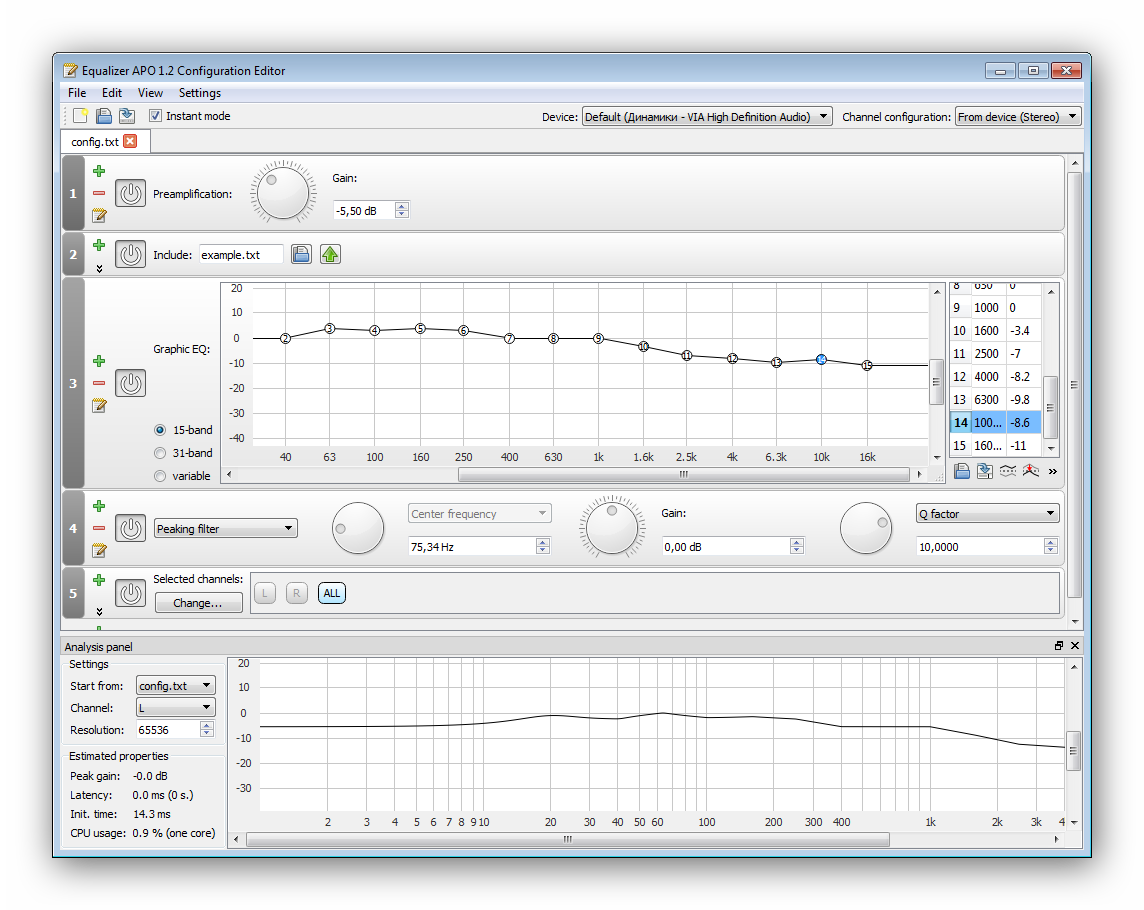Add a filter at the Include row
Screen dimensions: 1144x910
99,245
